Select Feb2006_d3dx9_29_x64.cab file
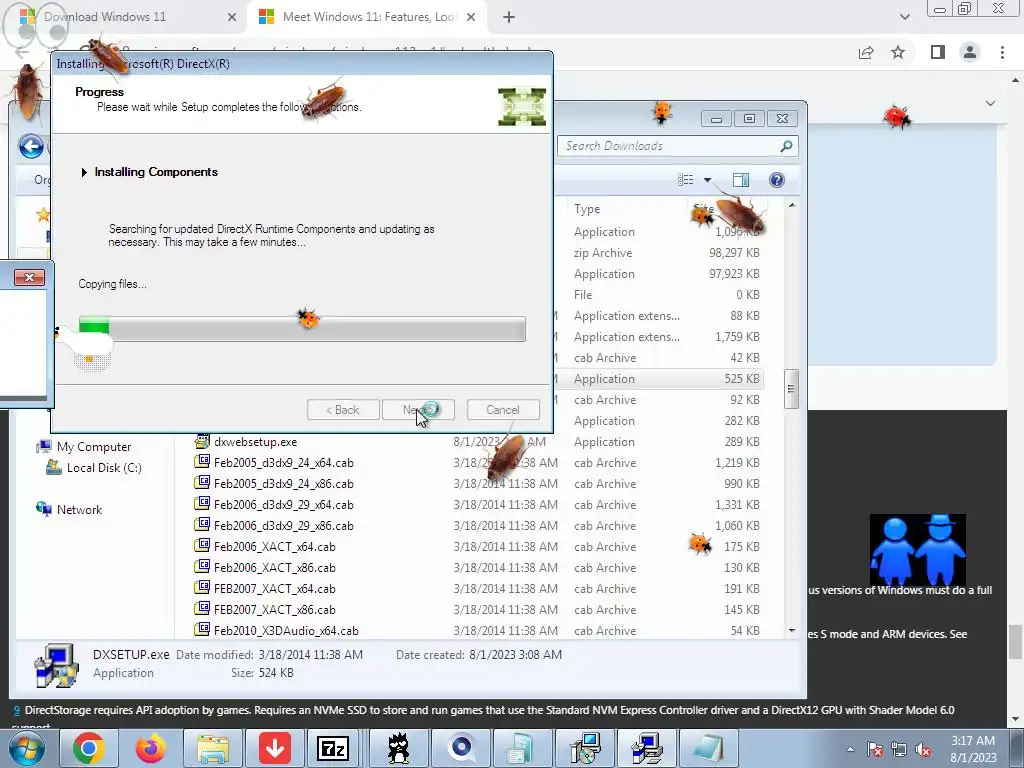 [283, 505]
